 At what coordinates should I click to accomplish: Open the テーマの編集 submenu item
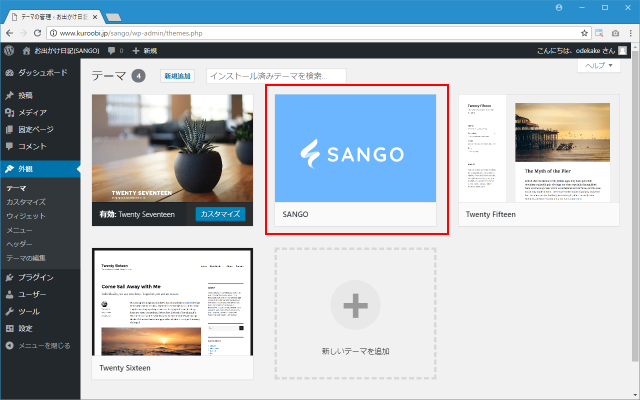tap(26, 258)
